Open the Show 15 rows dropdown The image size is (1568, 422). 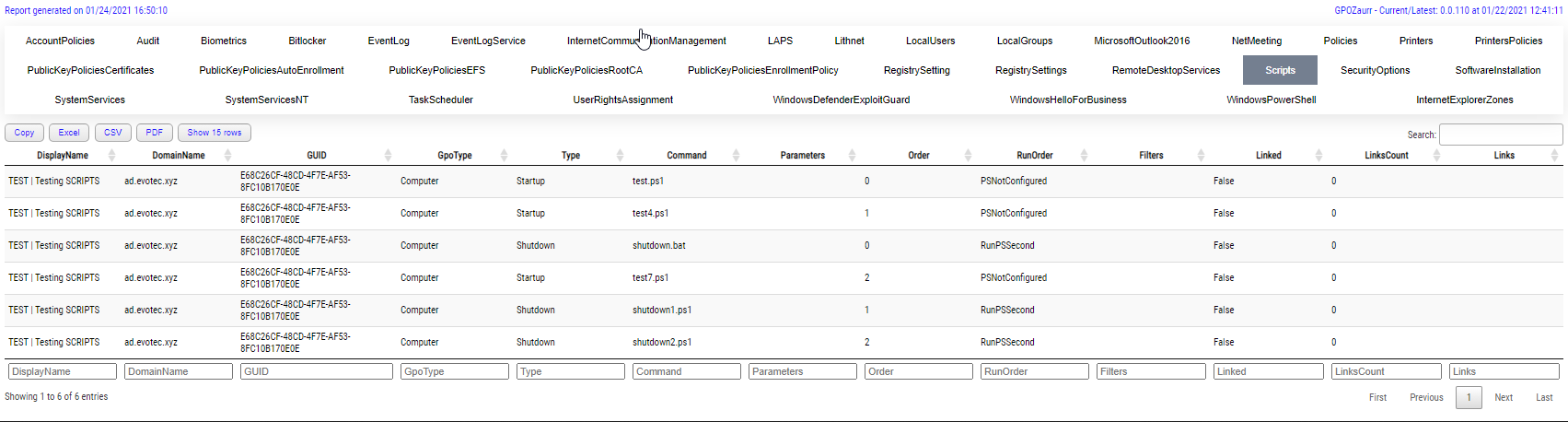click(x=214, y=133)
